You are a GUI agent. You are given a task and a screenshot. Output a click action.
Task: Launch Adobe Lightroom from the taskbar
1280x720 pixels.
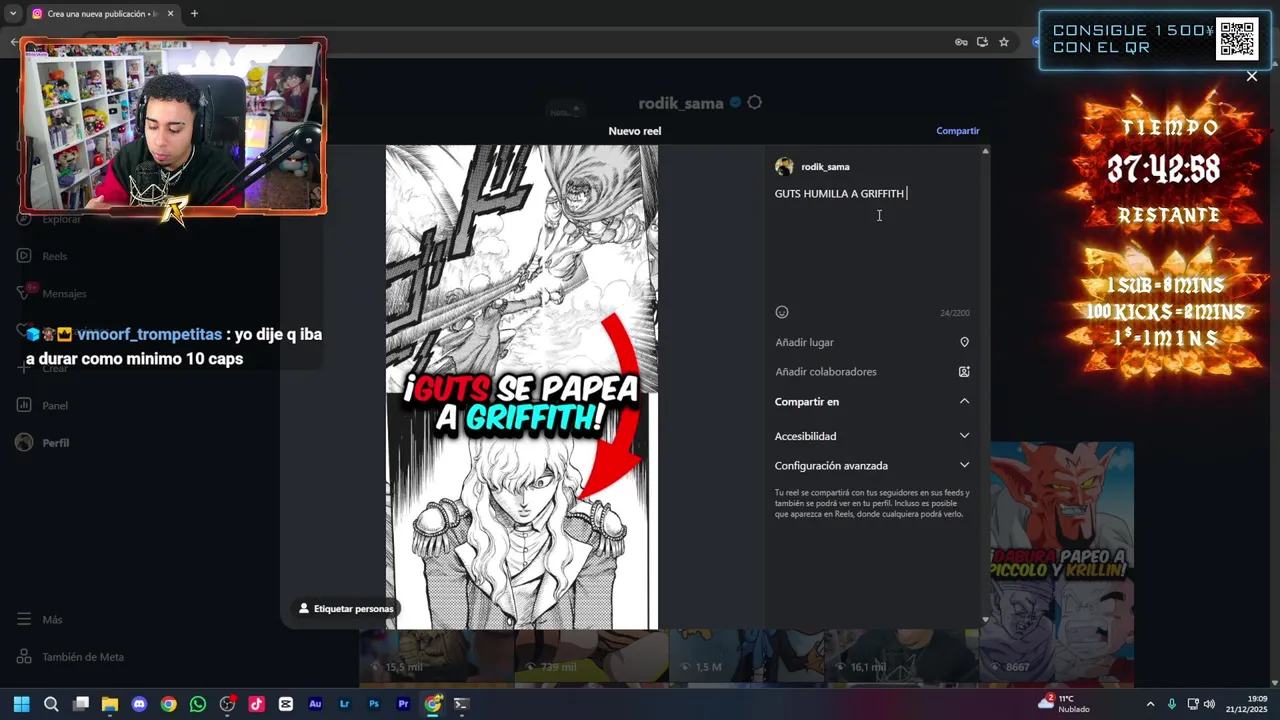345,704
